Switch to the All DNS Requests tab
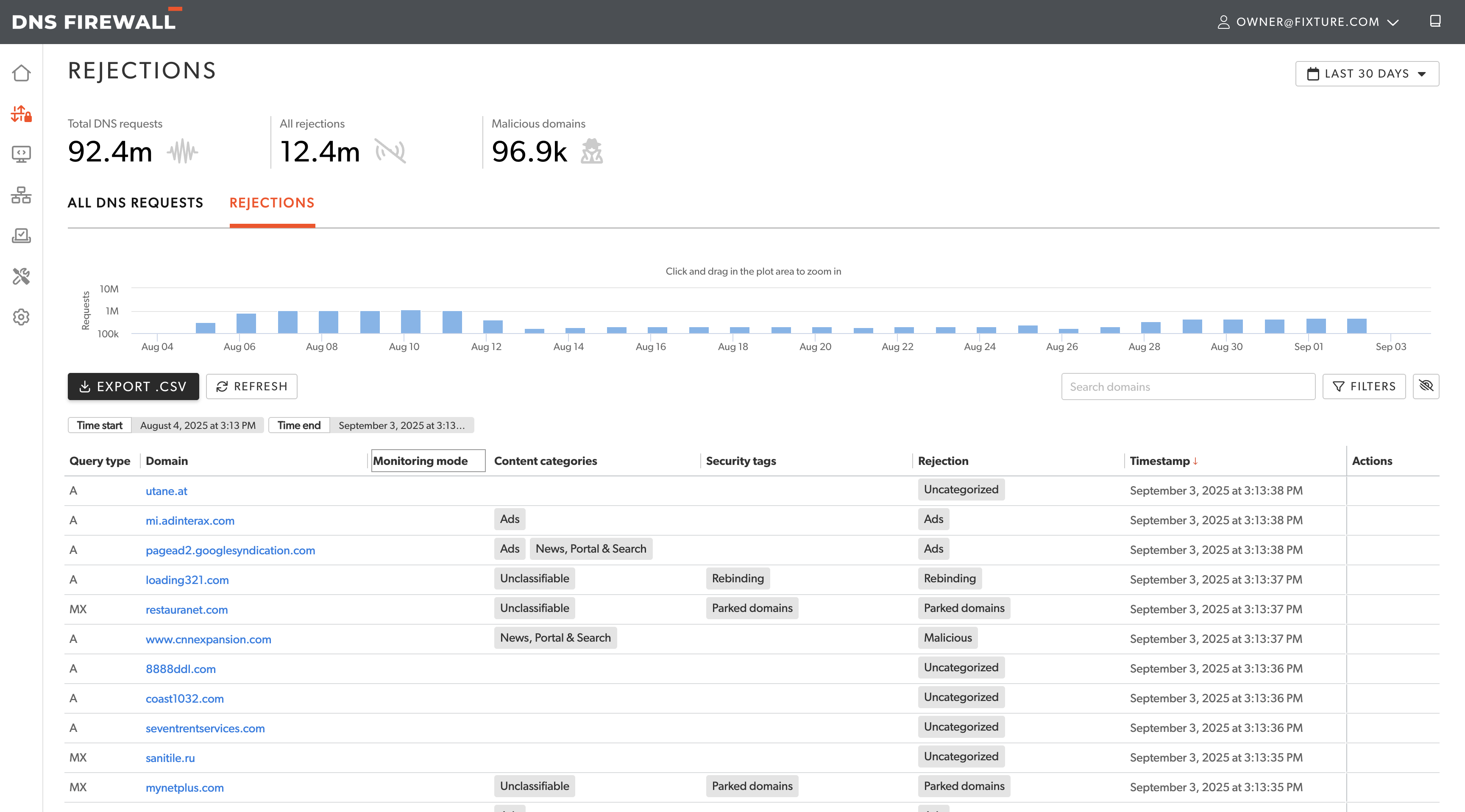 point(135,203)
